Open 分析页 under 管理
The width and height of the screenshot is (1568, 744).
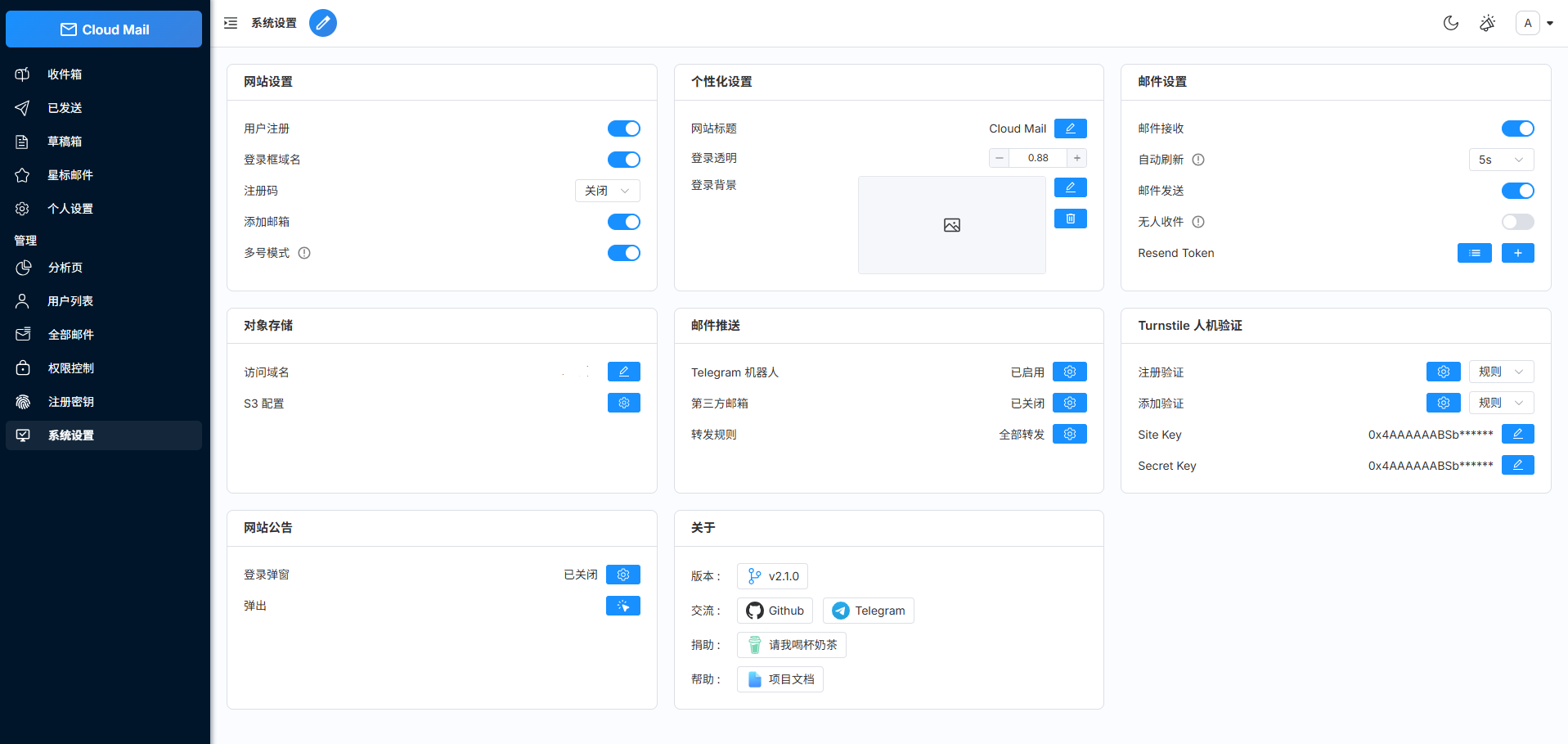tap(63, 267)
